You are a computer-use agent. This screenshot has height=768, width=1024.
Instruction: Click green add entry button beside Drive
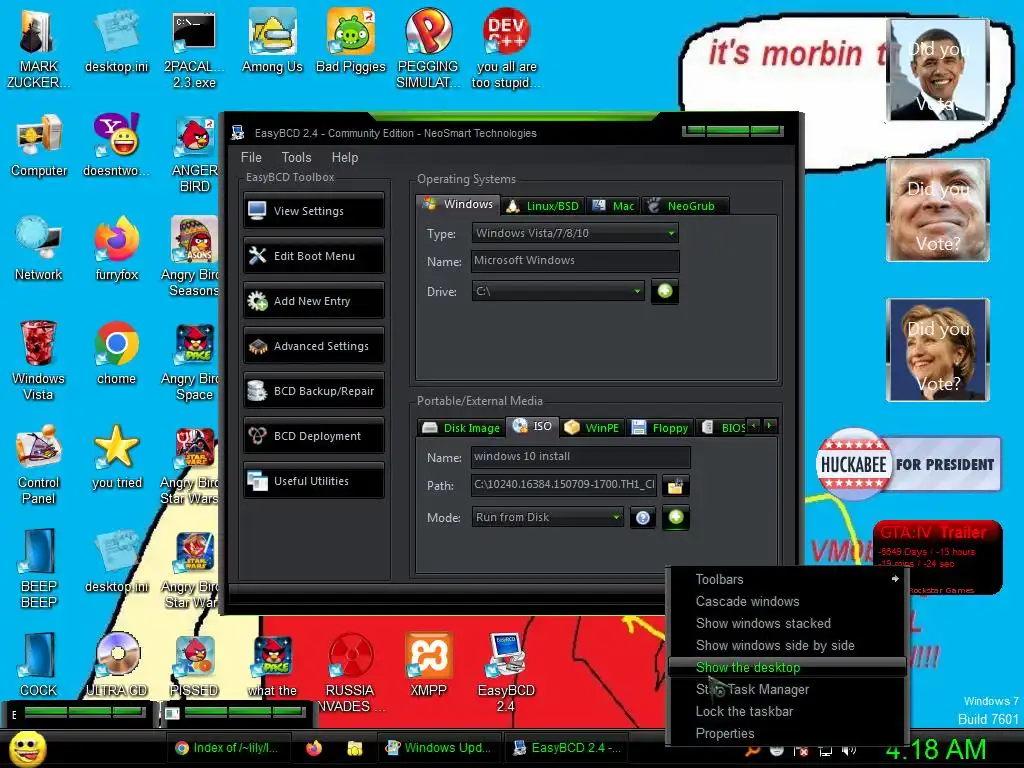pos(665,291)
